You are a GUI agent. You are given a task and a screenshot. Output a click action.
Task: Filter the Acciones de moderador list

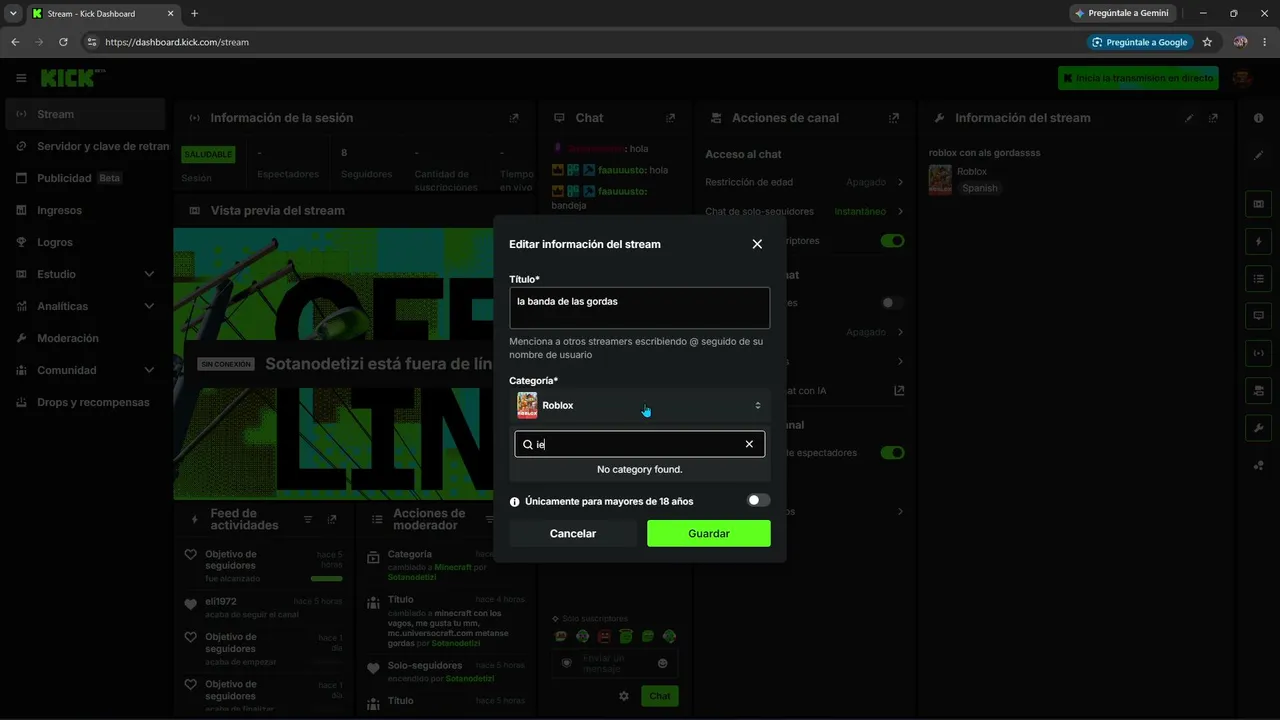tap(490, 520)
